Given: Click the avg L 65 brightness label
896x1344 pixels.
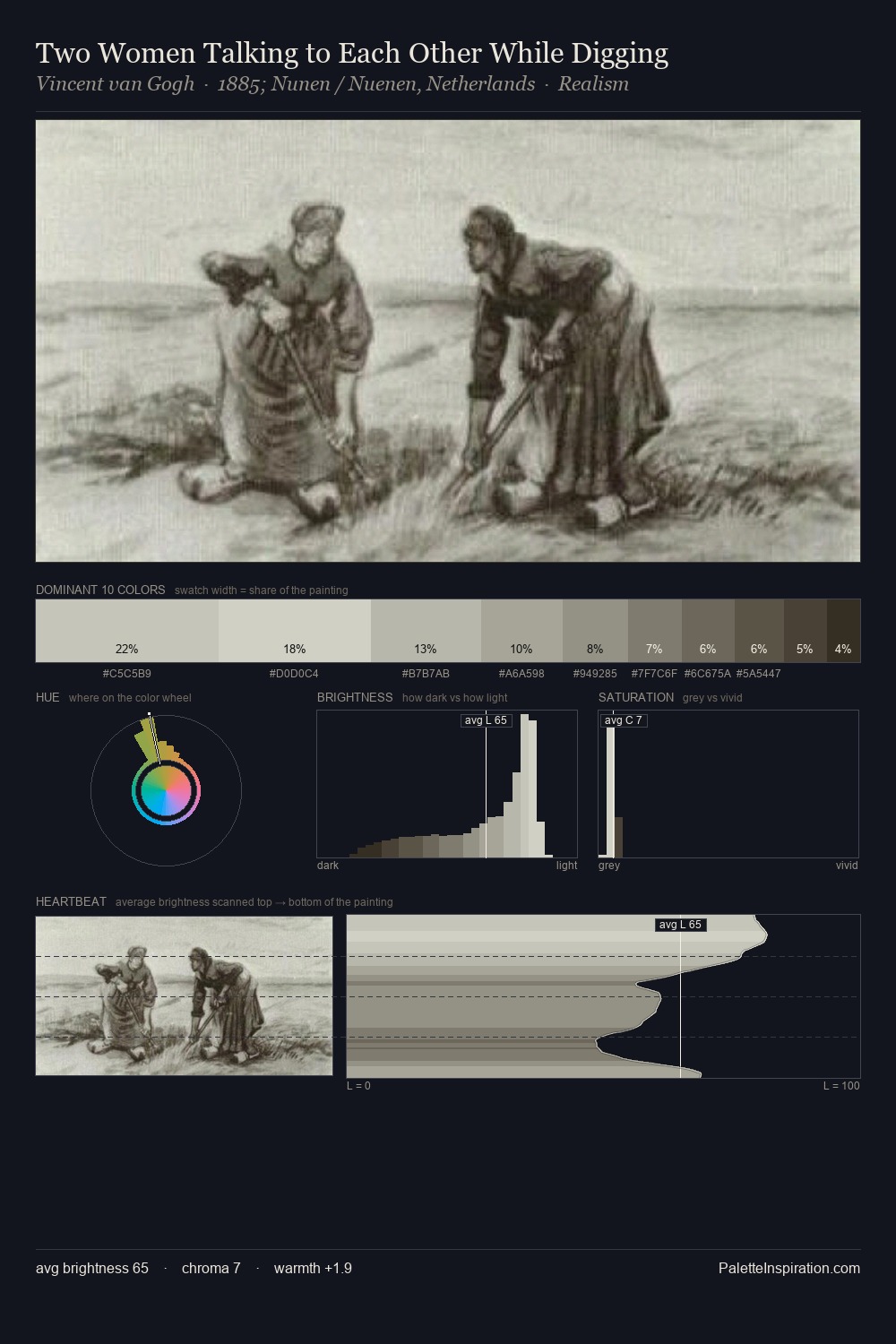Looking at the screenshot, I should coord(486,720).
